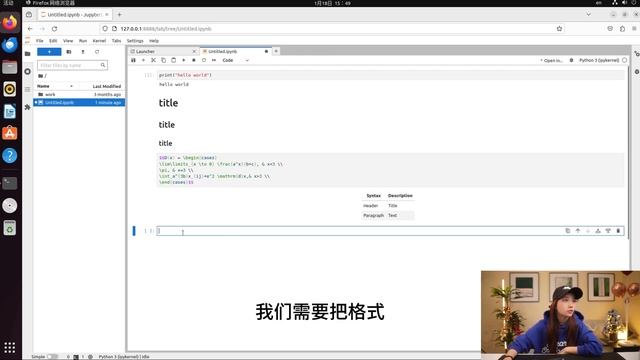
Task: Click the Firefox address bar URL
Action: click(166, 29)
